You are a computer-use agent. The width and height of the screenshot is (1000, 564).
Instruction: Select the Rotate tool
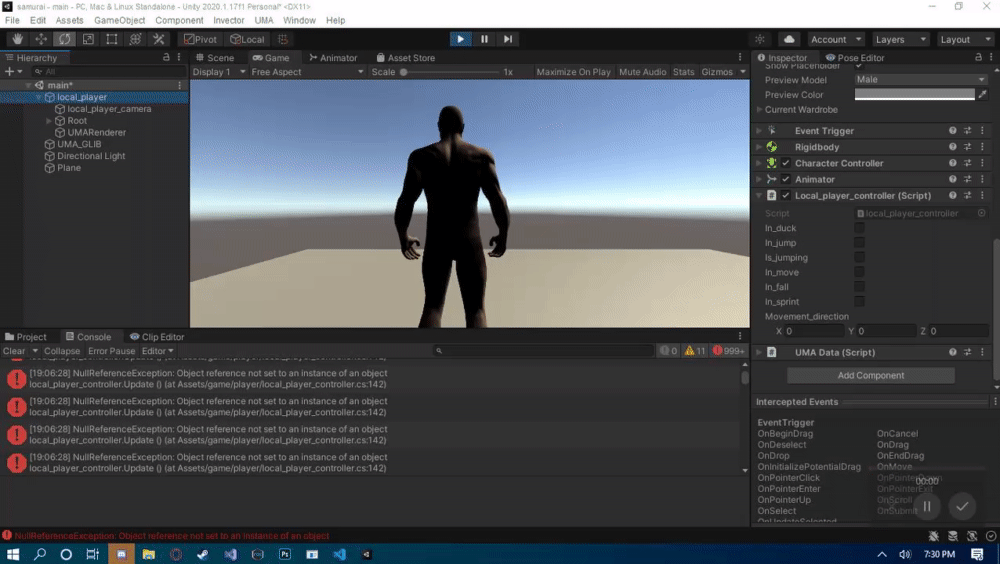pyautogui.click(x=64, y=39)
